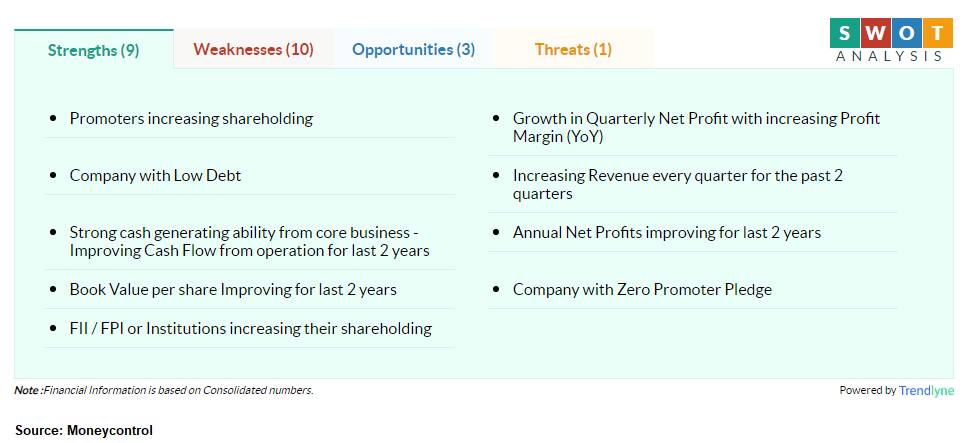
Task: Open the Trendlyne link
Action: 926,390
